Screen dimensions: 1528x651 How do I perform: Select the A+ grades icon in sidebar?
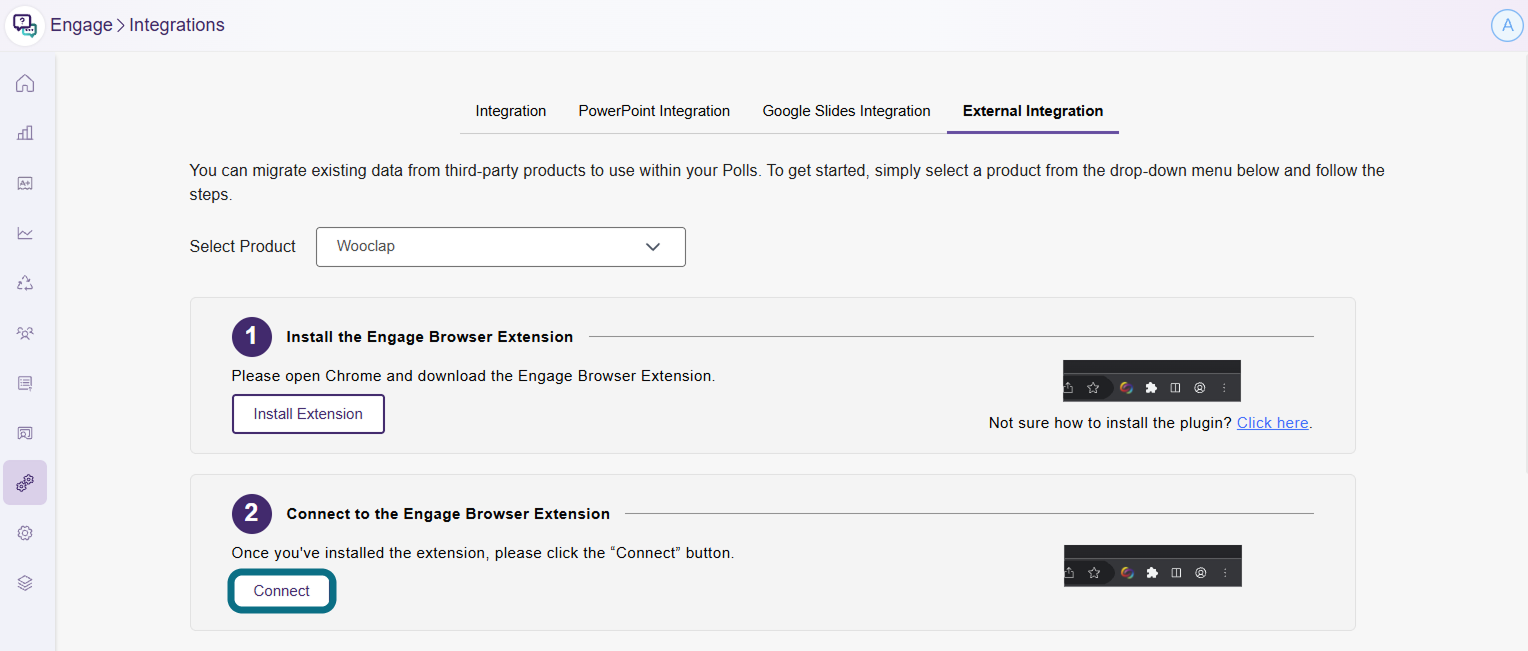click(25, 183)
